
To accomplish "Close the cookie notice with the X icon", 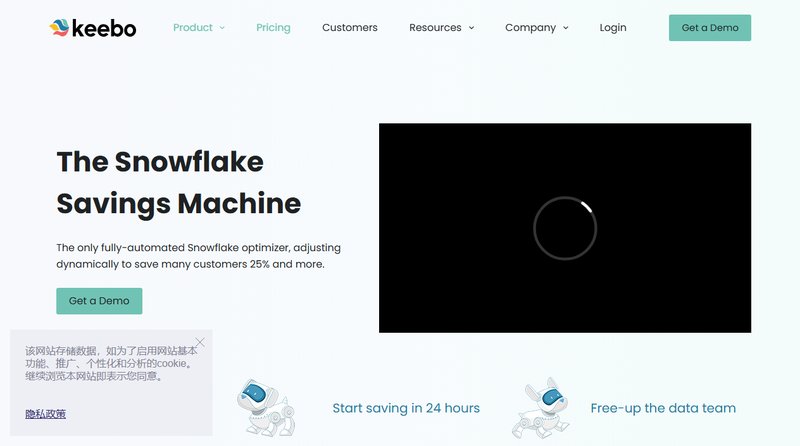I will pos(200,342).
